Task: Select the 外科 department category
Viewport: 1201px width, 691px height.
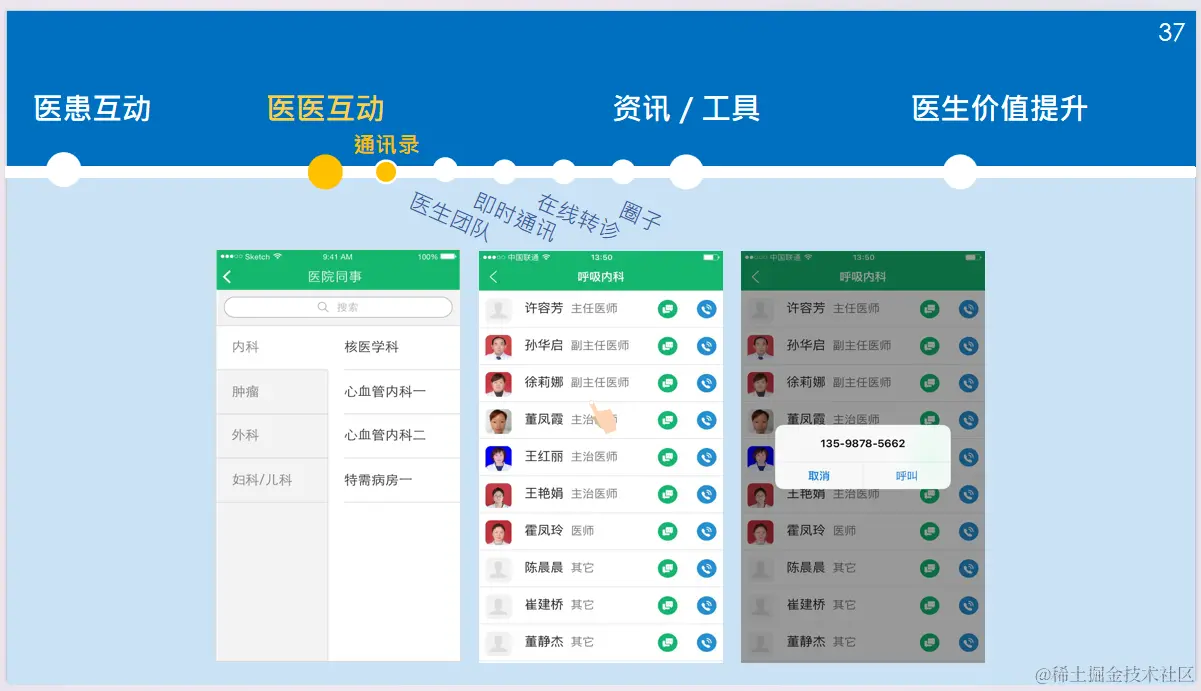Action: pyautogui.click(x=272, y=436)
